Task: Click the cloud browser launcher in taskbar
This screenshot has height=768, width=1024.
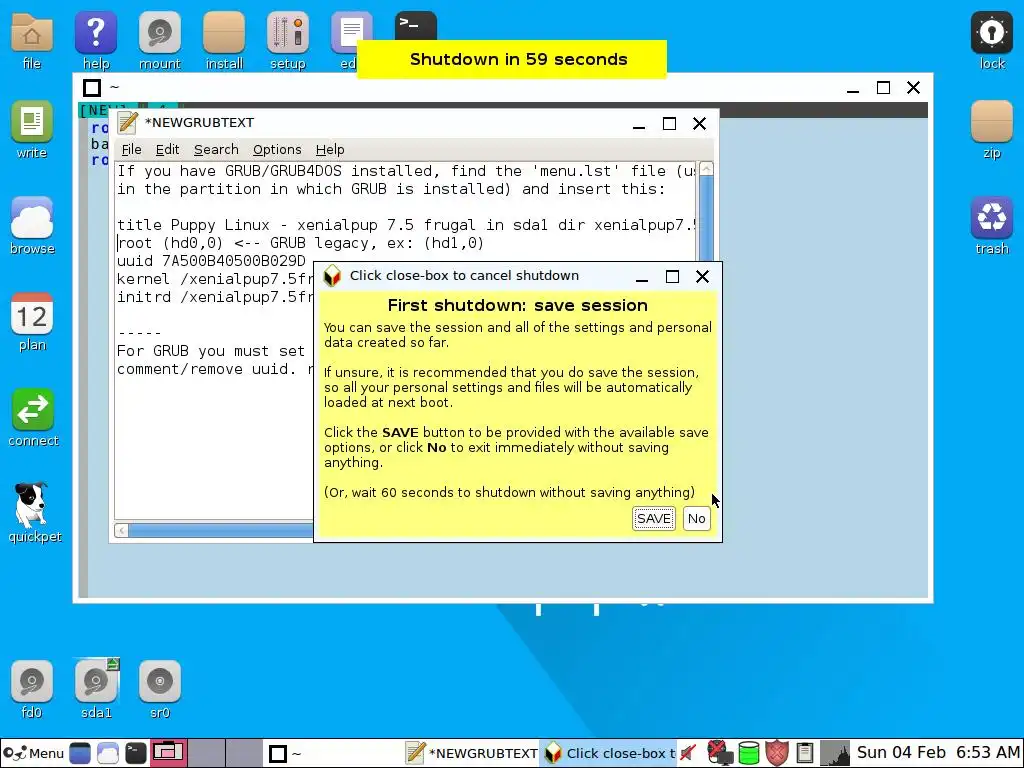Action: point(108,754)
